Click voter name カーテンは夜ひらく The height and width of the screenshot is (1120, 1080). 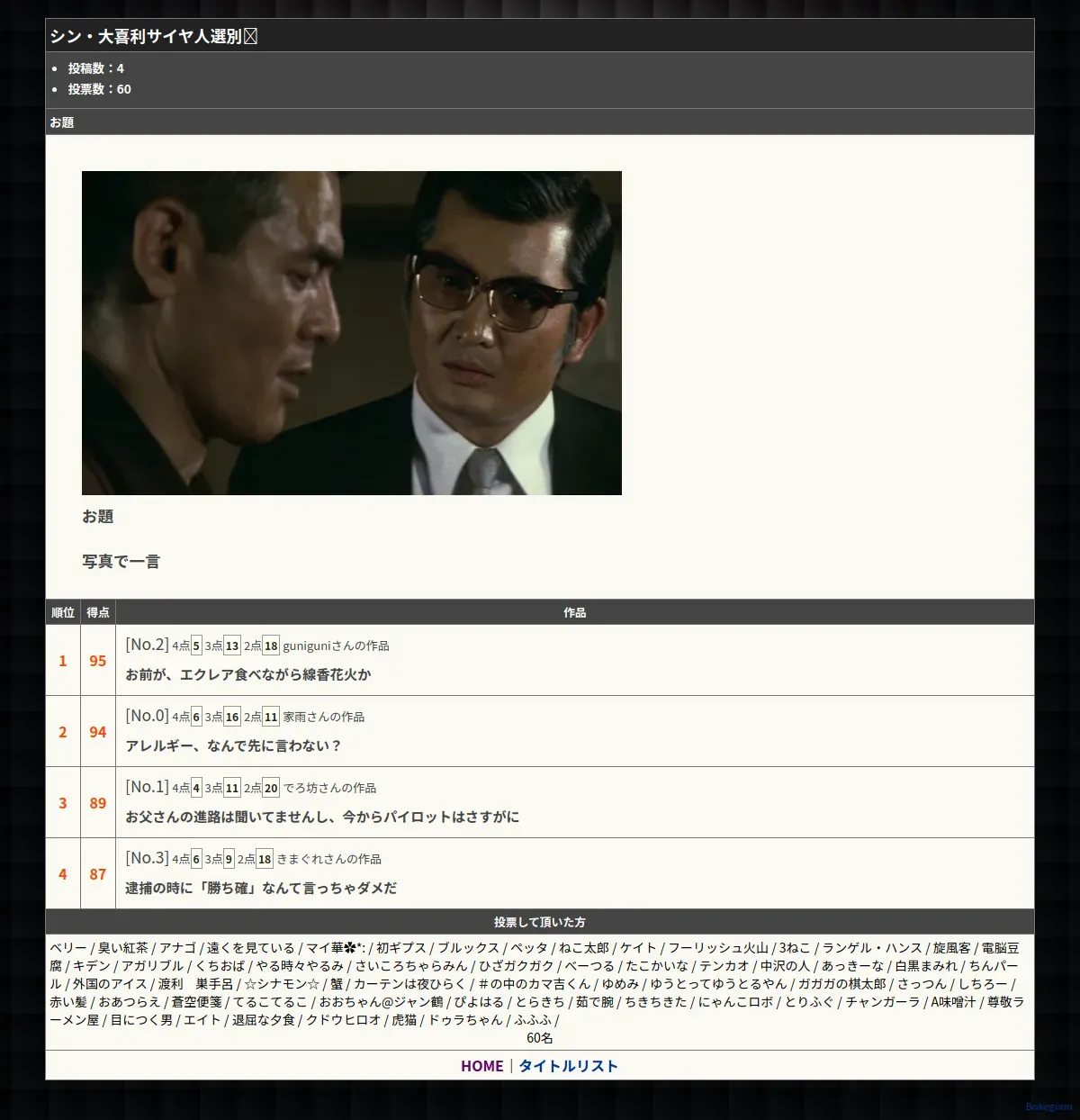click(x=409, y=984)
